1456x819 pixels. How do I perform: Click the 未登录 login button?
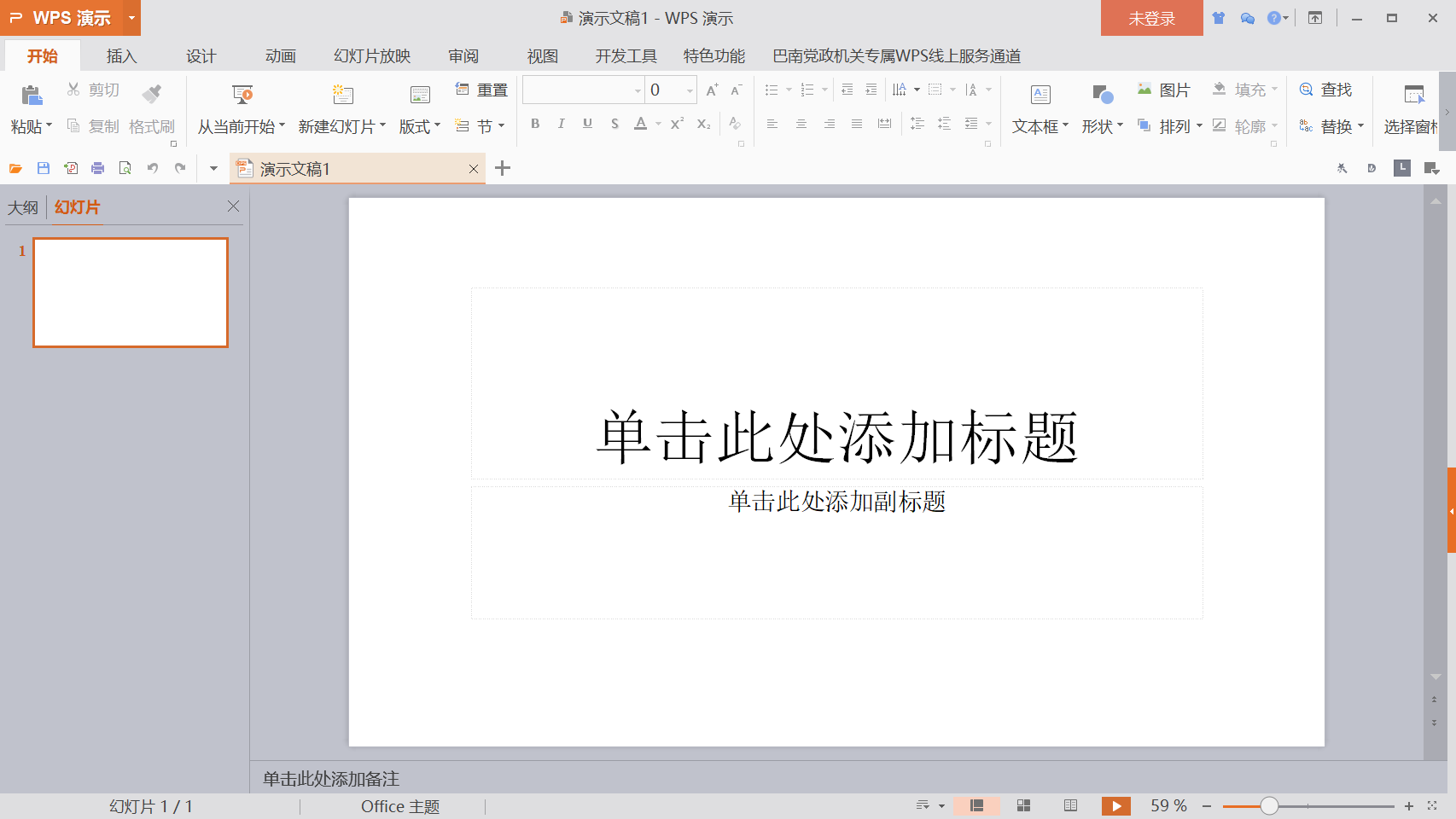coord(1152,18)
